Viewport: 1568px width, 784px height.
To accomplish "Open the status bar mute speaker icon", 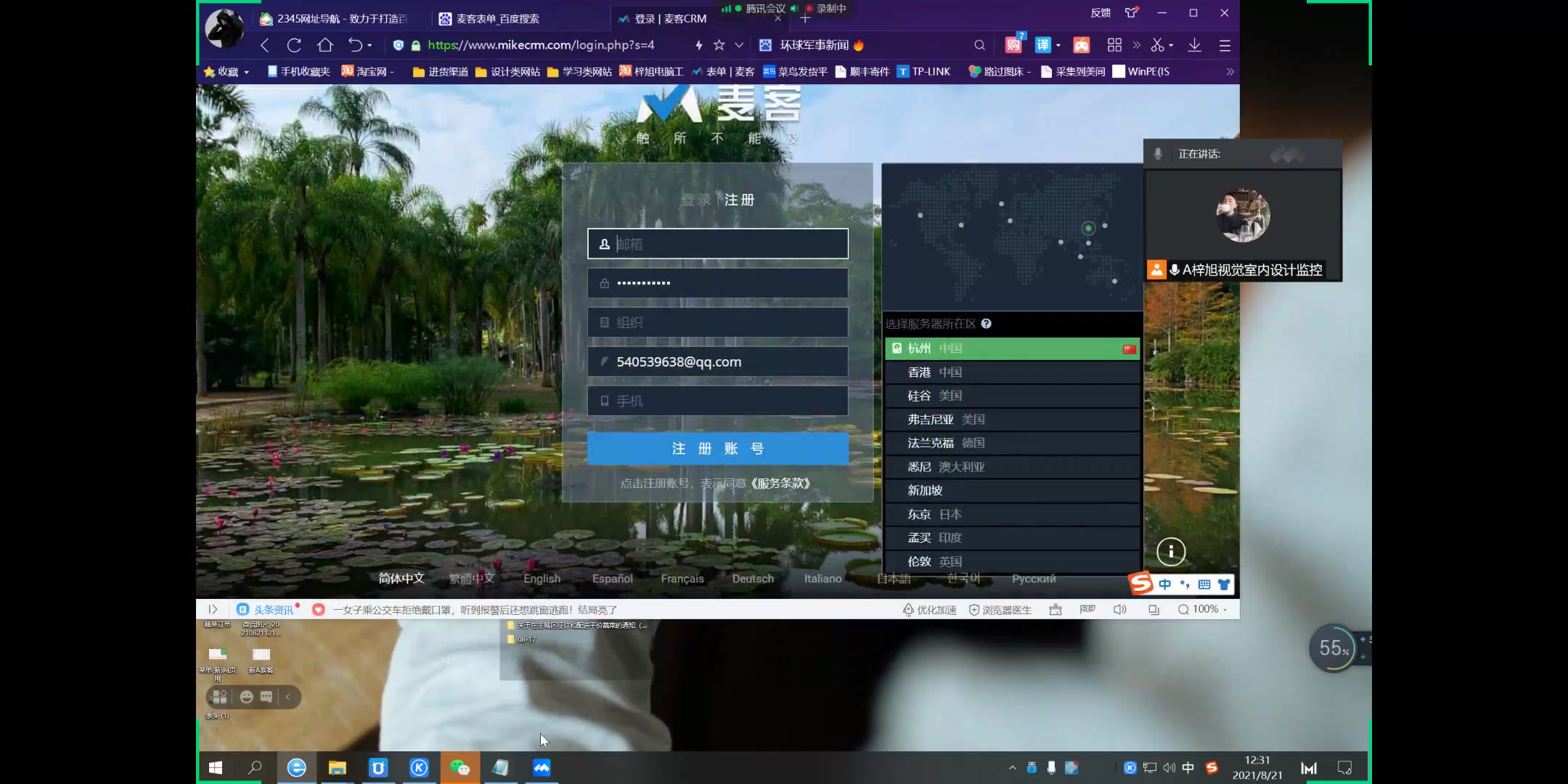I will point(1120,610).
